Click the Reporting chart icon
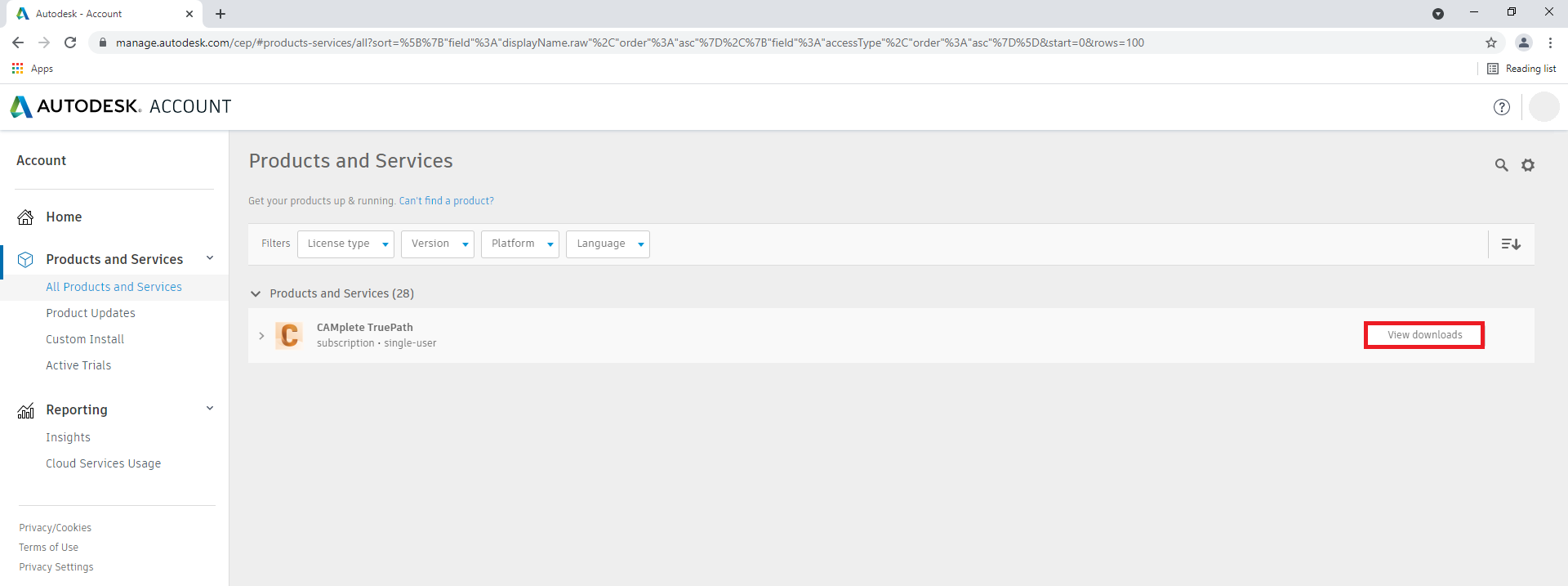Viewport: 1568px width, 586px height. [x=25, y=410]
